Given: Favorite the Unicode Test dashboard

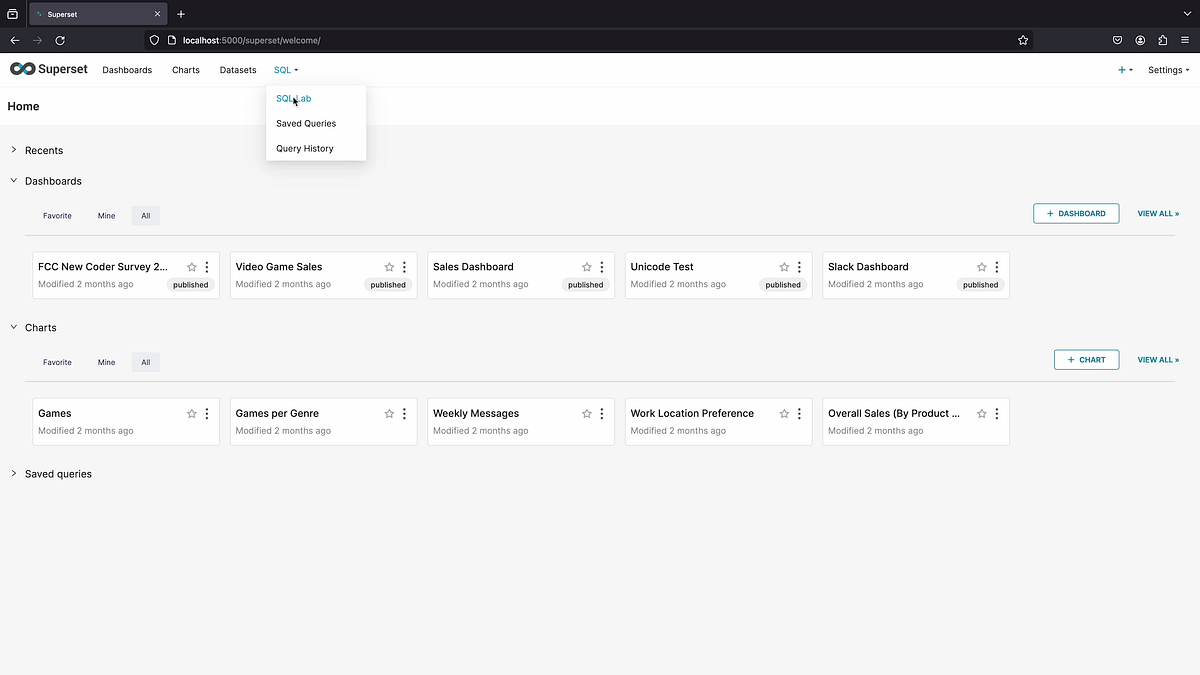Looking at the screenshot, I should pos(784,267).
